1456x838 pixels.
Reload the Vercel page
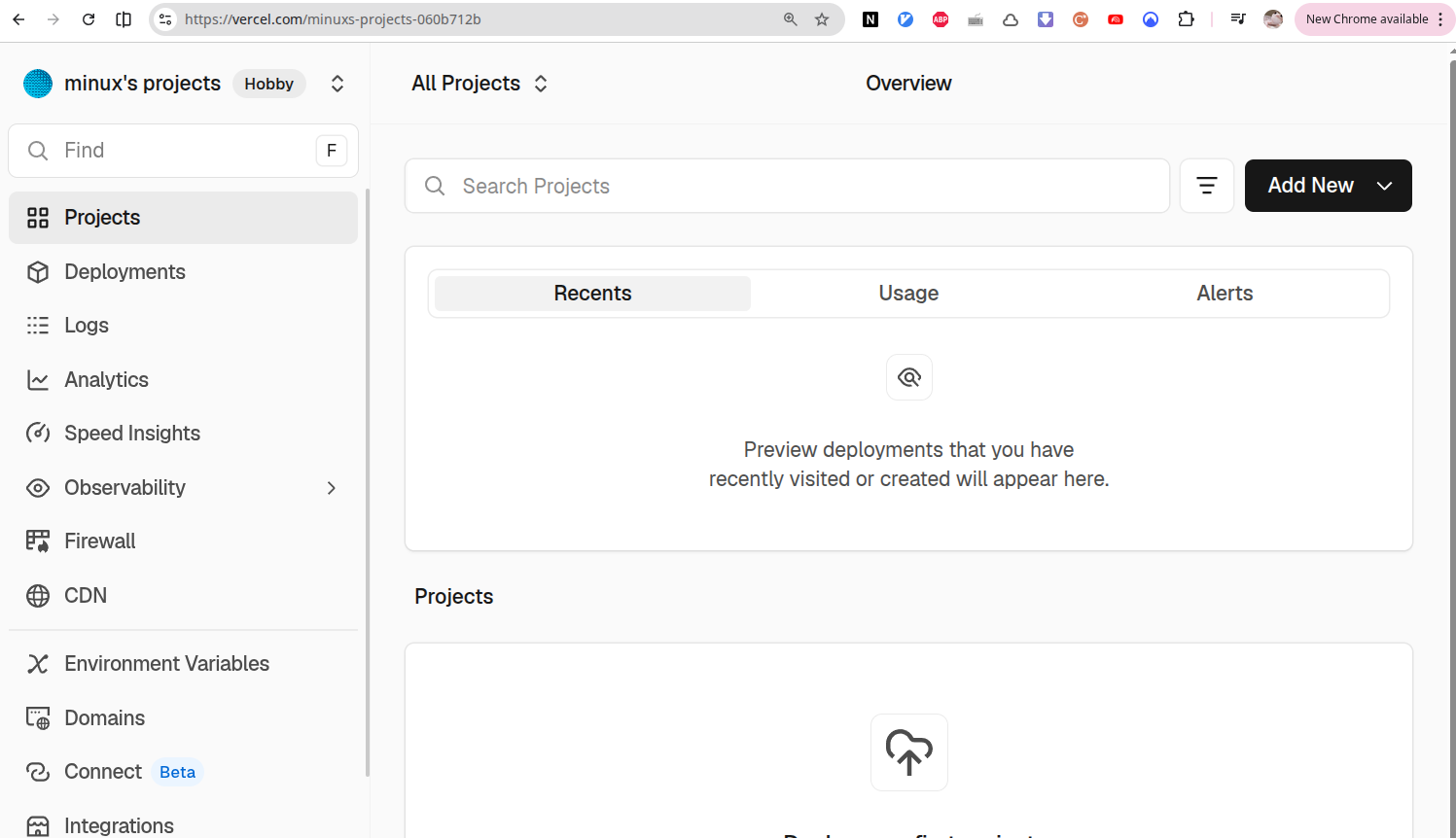pyautogui.click(x=89, y=19)
